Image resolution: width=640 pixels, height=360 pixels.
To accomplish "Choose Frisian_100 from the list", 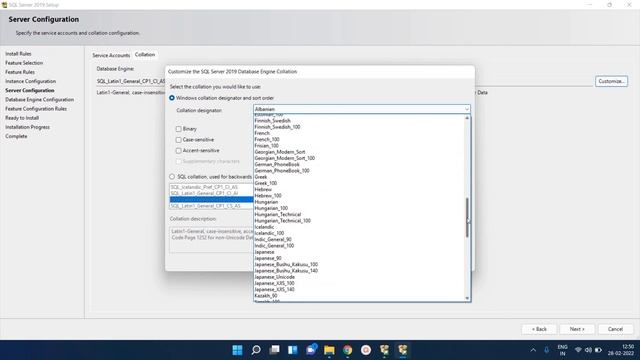I will click(267, 145).
